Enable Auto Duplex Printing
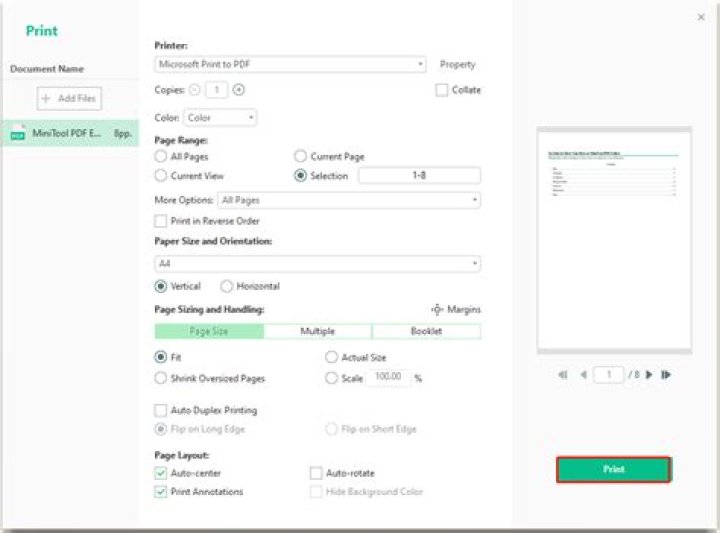The image size is (720, 533). point(160,410)
